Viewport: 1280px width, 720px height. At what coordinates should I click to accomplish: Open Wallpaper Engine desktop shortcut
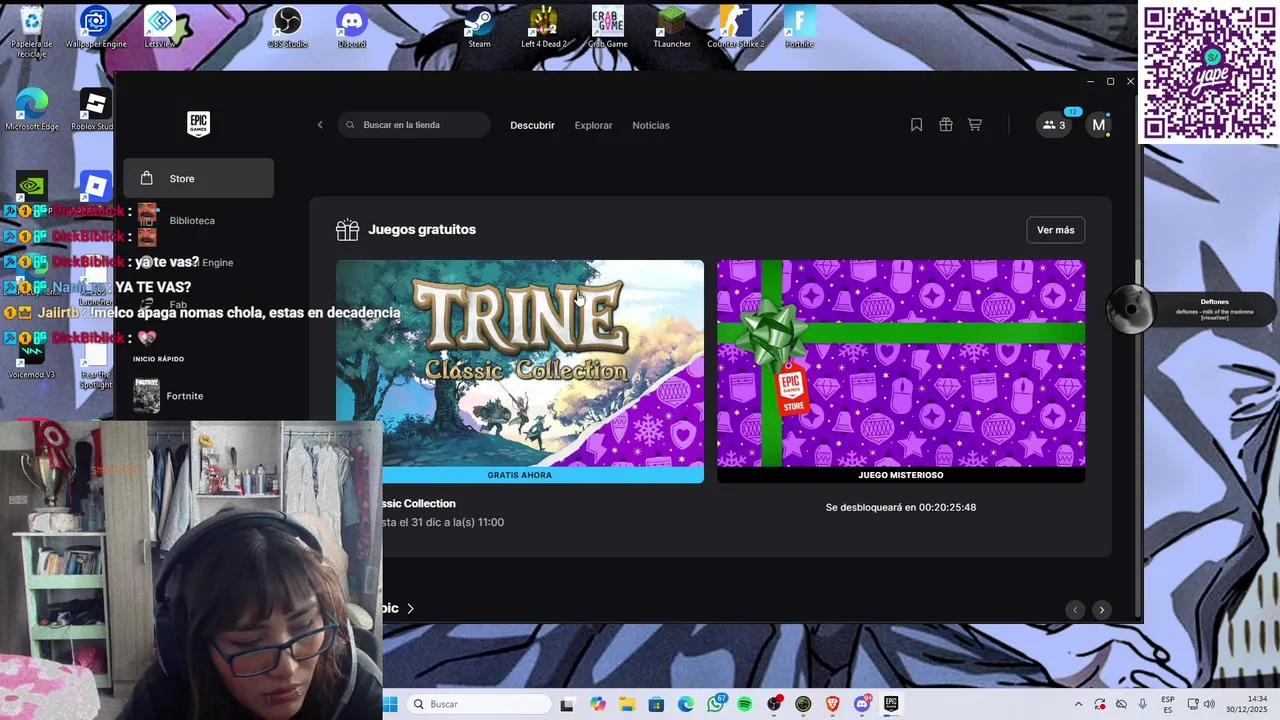click(96, 28)
